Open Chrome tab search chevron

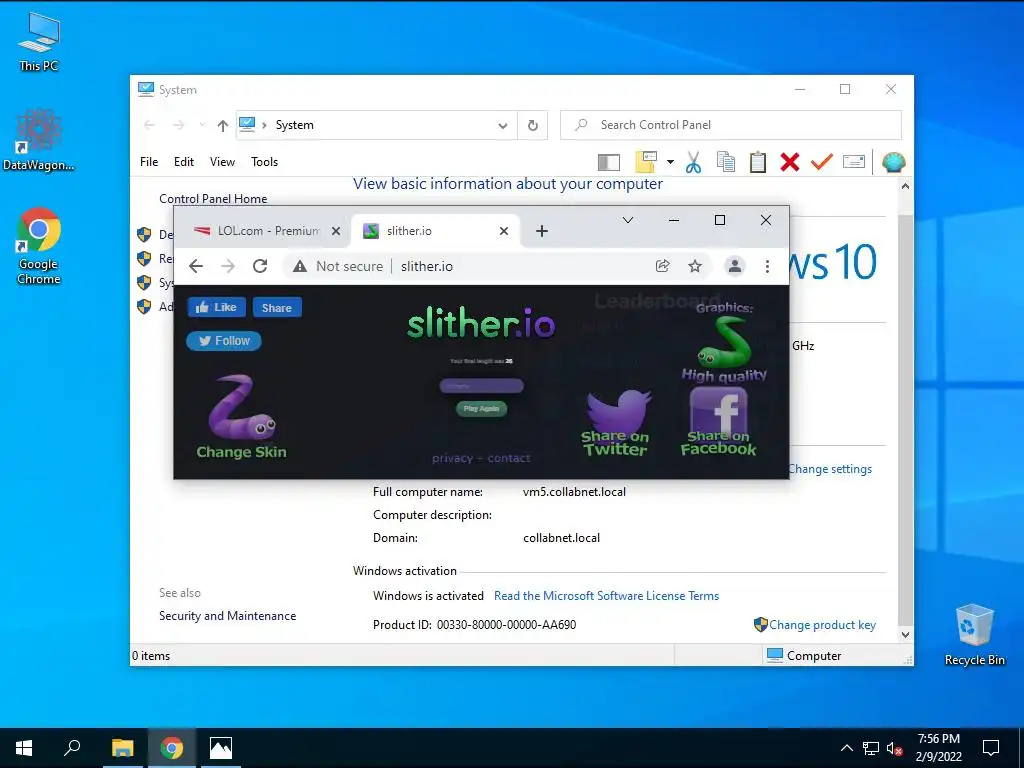(x=628, y=220)
